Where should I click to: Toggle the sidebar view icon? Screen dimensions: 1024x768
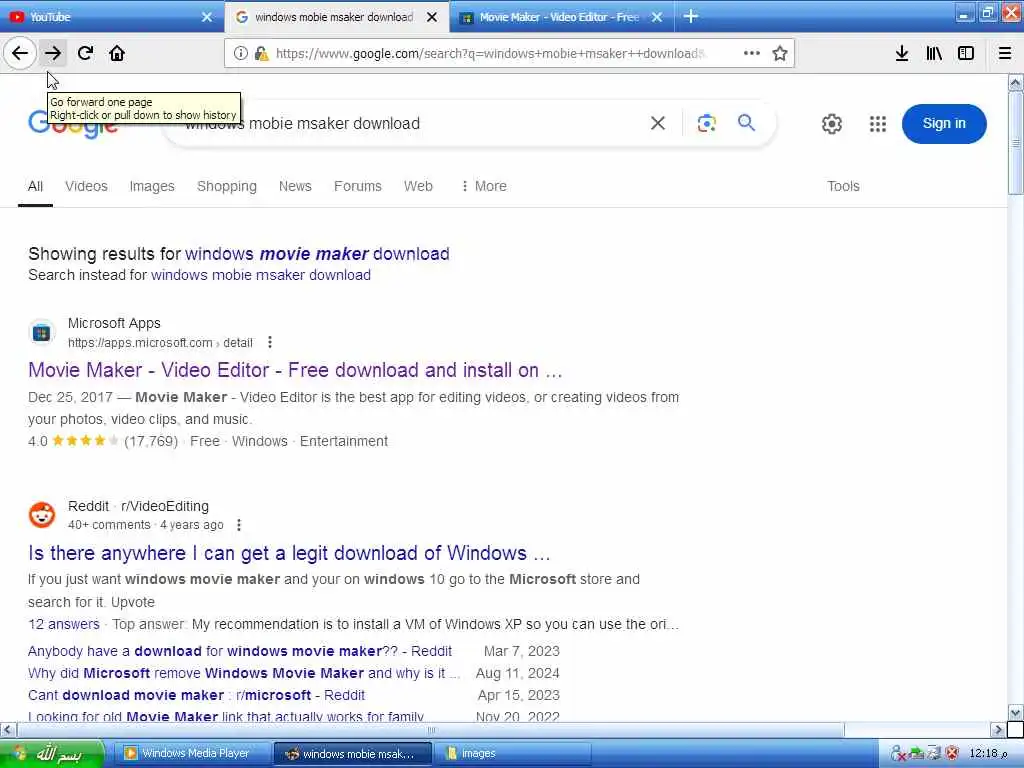(x=966, y=53)
